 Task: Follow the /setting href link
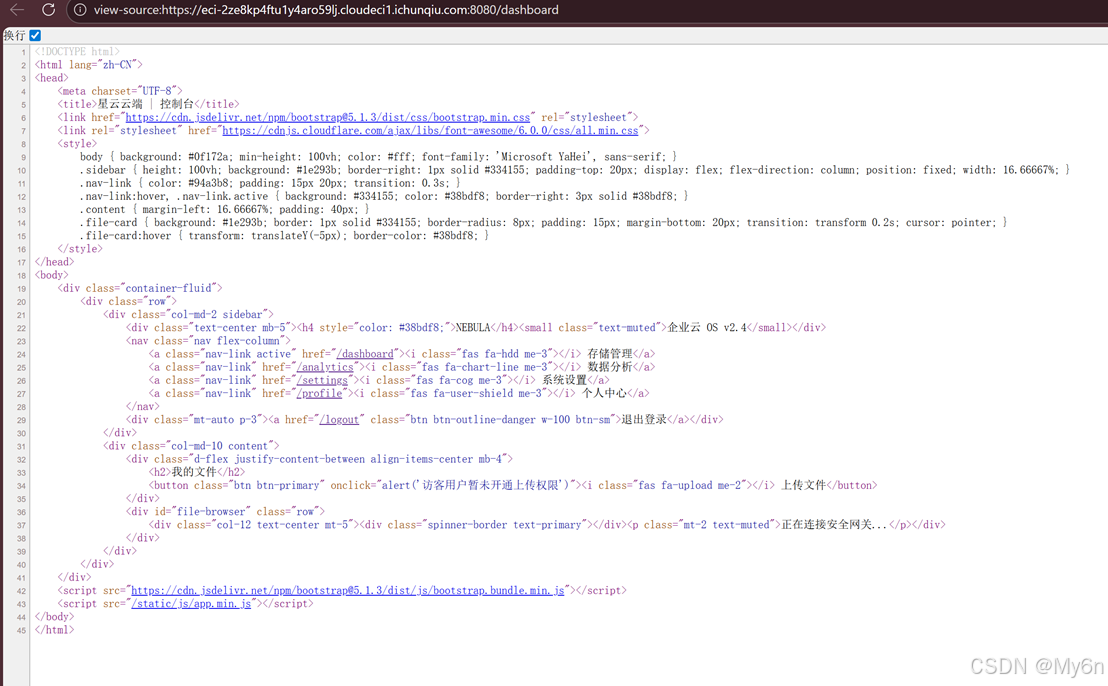(x=322, y=380)
